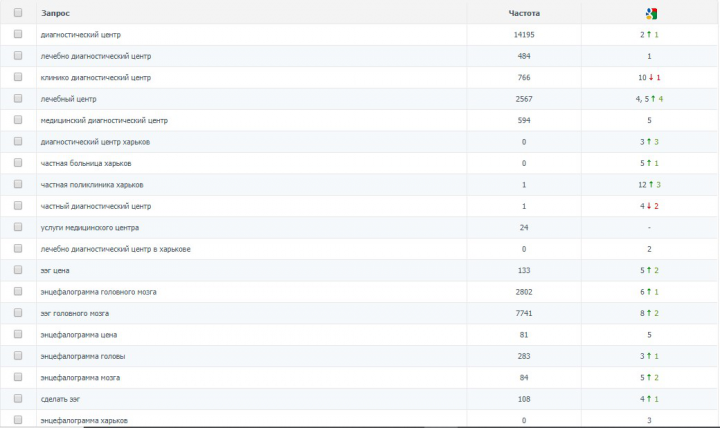Click the query ээг головного мозга
The height and width of the screenshot is (428, 720).
pyautogui.click(x=74, y=313)
